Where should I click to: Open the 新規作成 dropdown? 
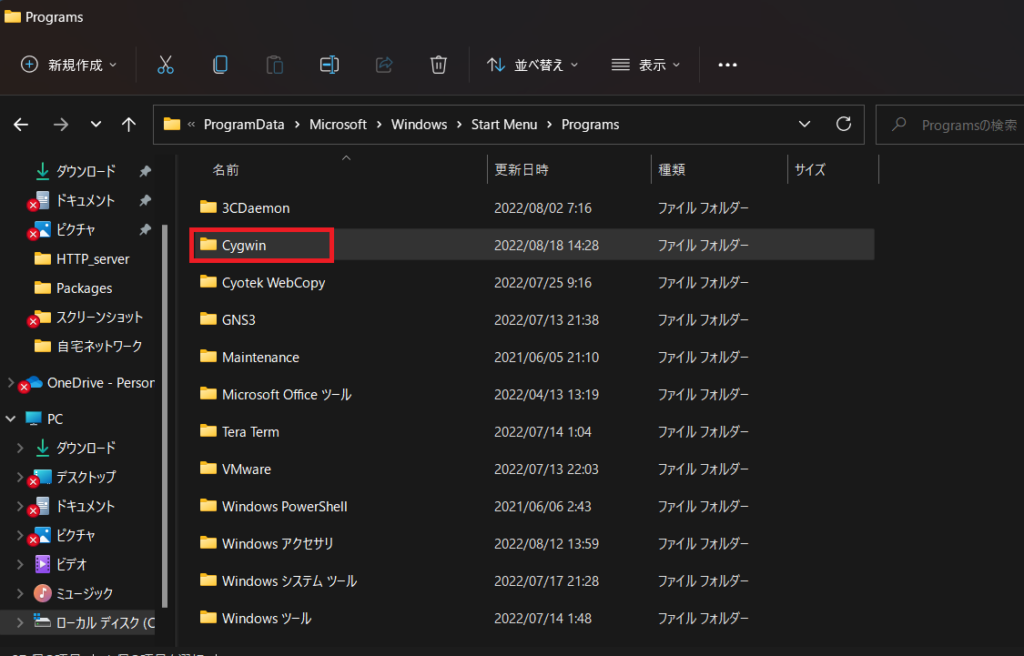coord(69,65)
